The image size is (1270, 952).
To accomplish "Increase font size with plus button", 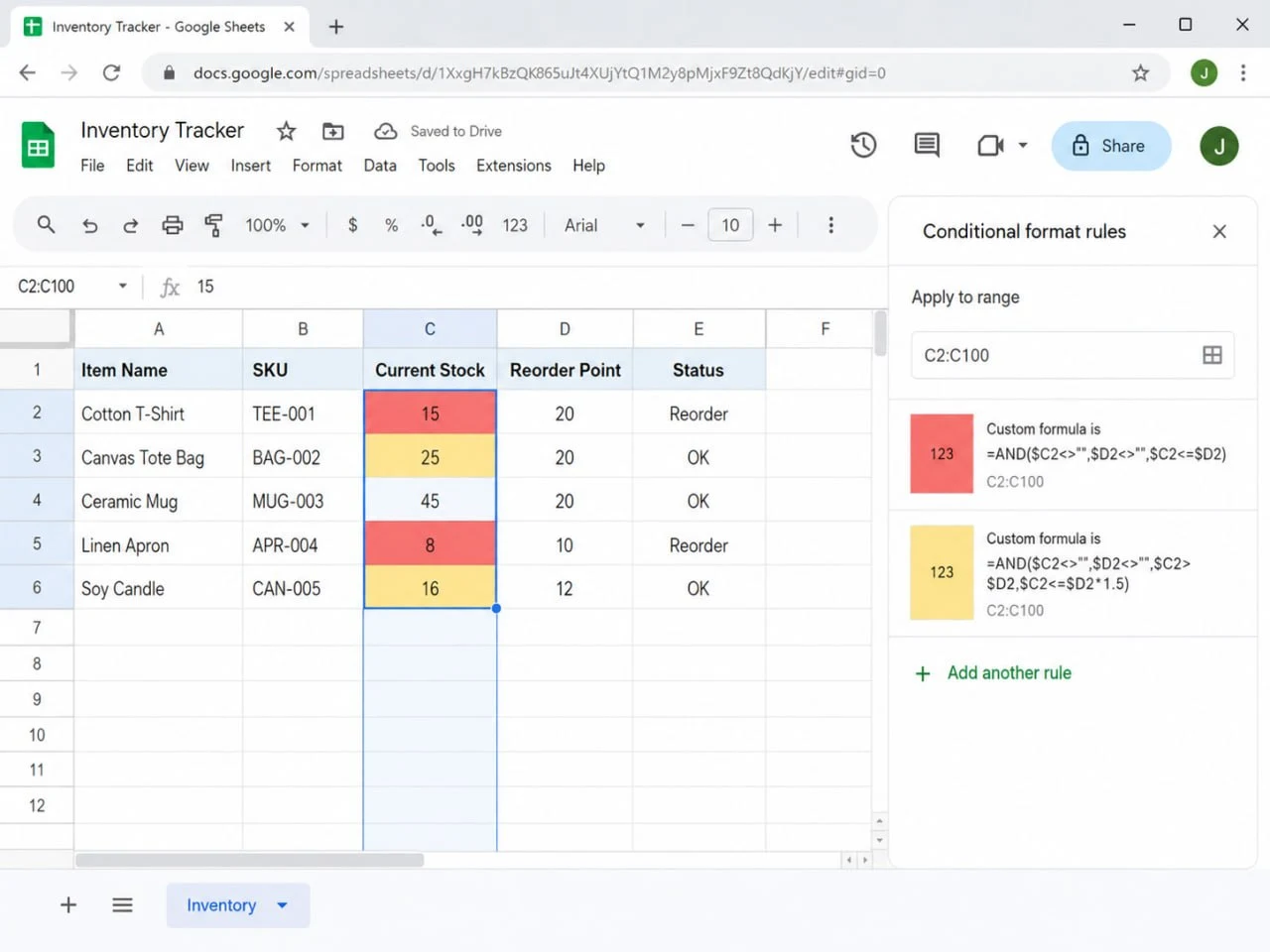I will tap(775, 225).
